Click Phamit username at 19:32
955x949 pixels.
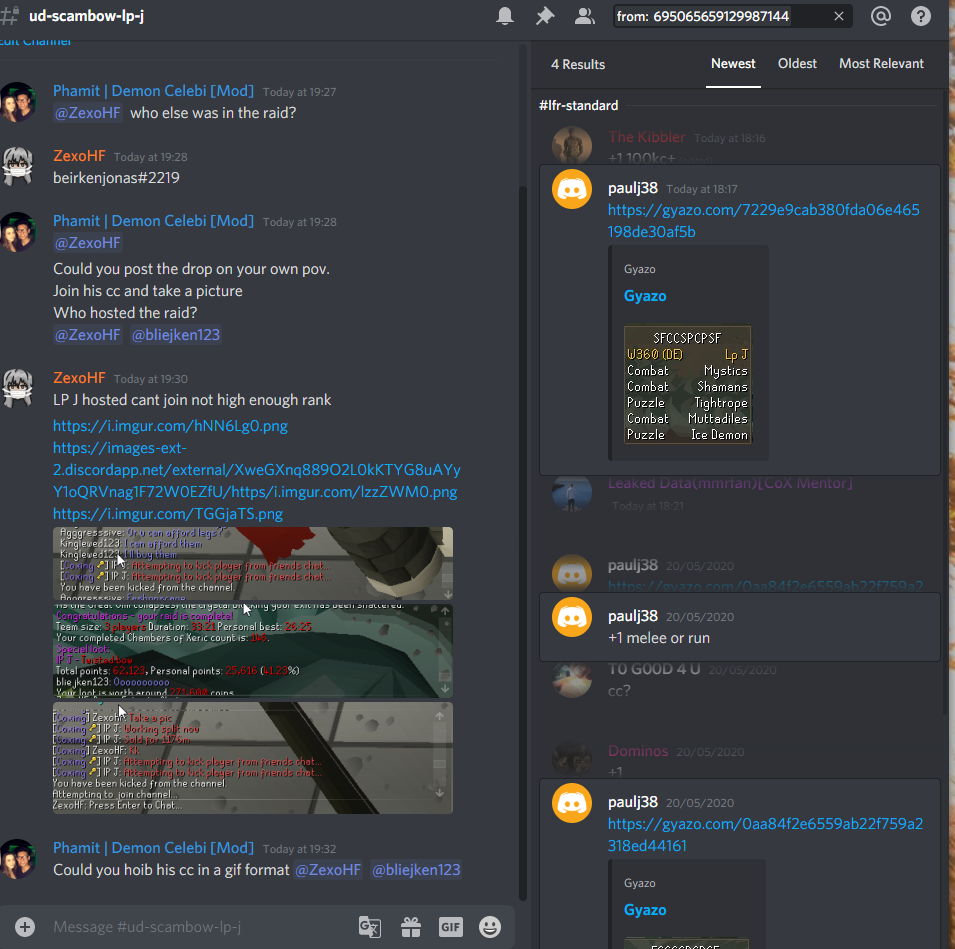tap(153, 848)
